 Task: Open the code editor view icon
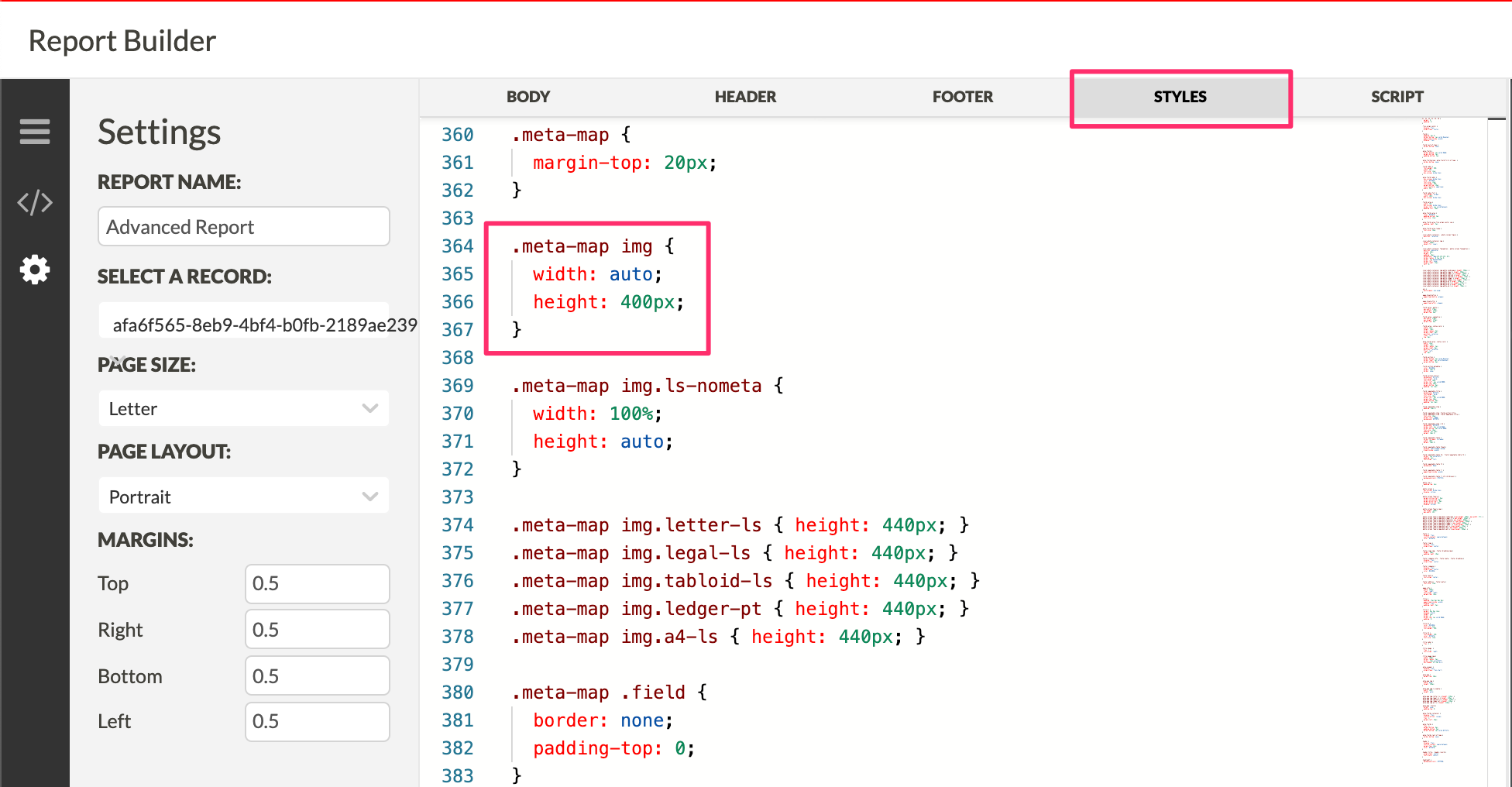(x=35, y=202)
